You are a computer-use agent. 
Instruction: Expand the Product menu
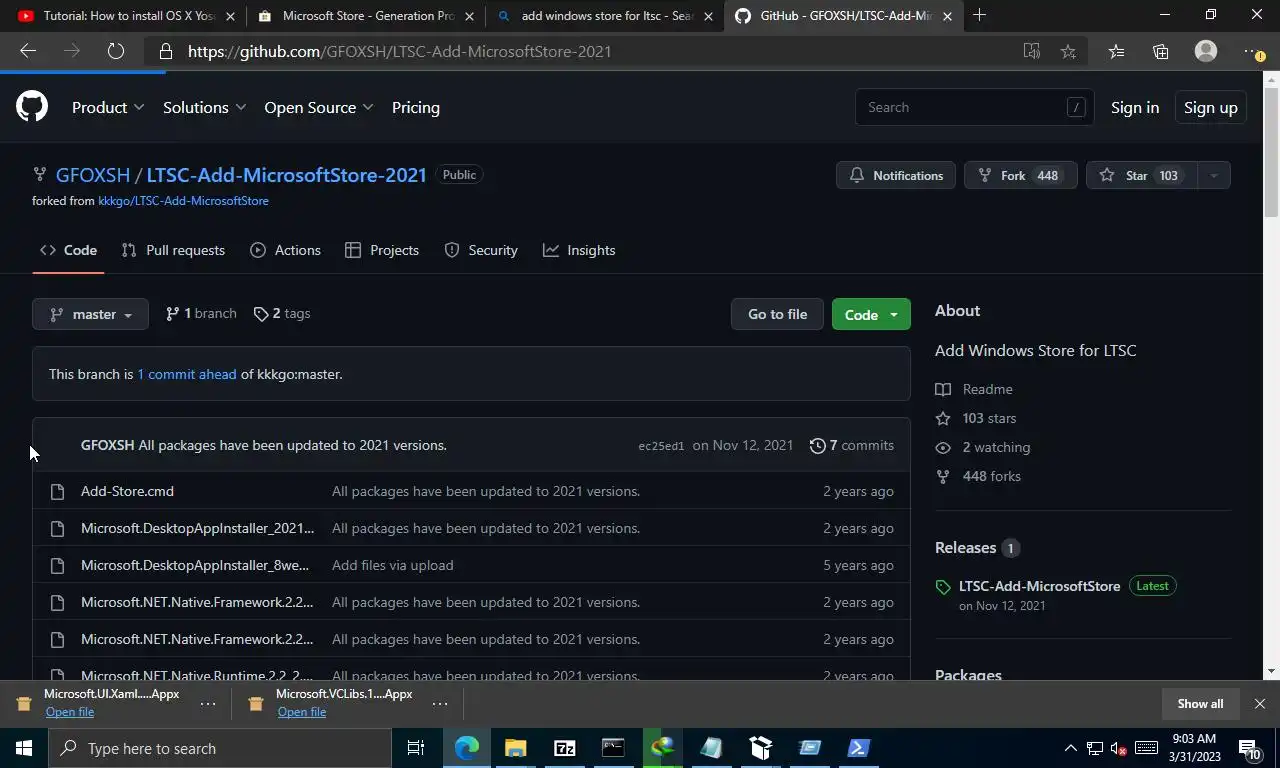coord(108,107)
